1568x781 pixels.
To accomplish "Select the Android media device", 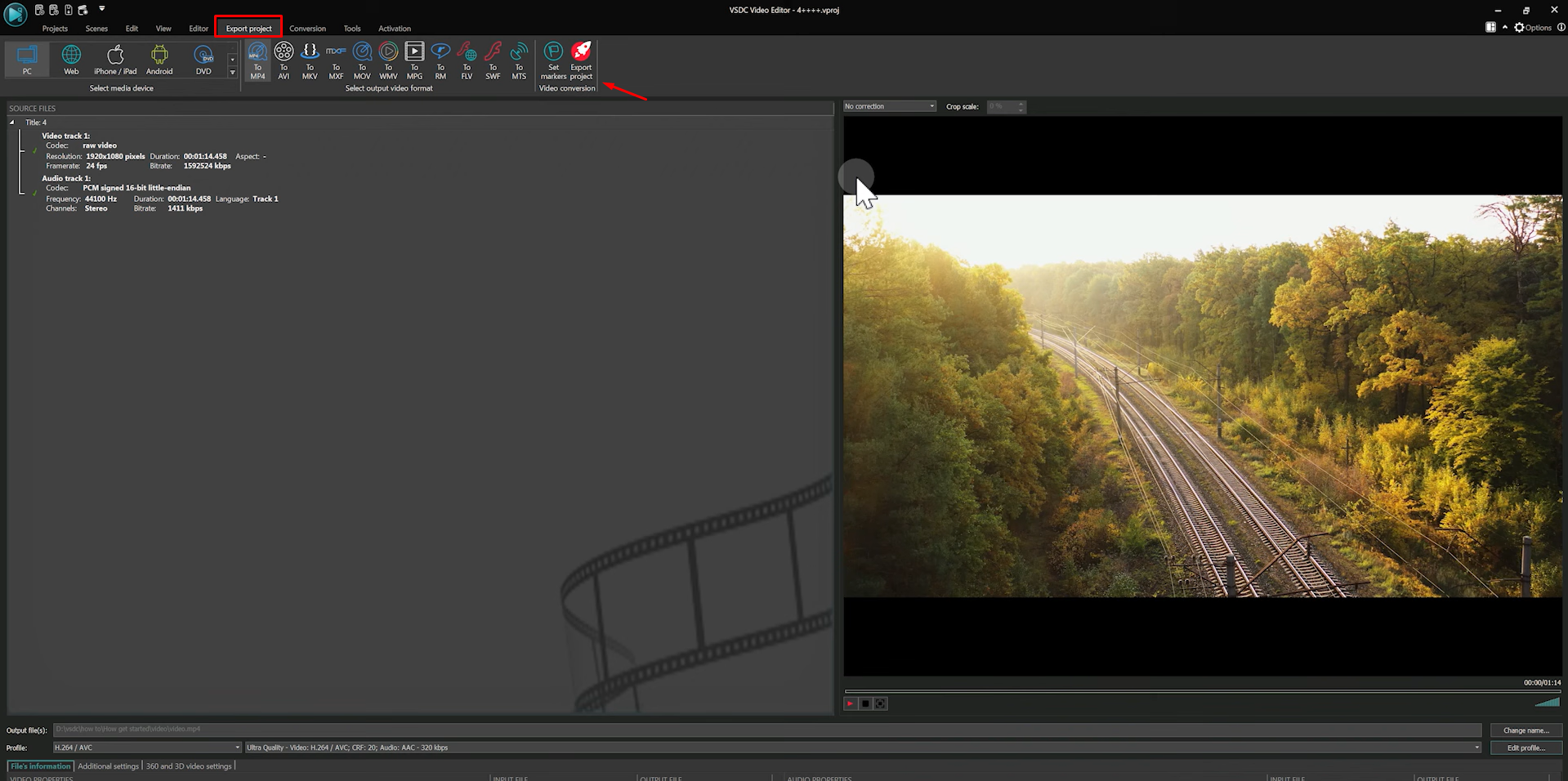I will (x=159, y=57).
